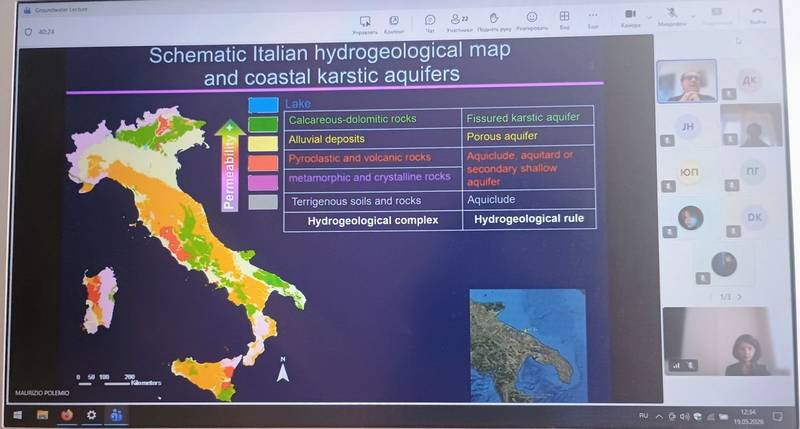
Task: Click the "Terrigenous soils and rocks" cell
Action: [372, 201]
